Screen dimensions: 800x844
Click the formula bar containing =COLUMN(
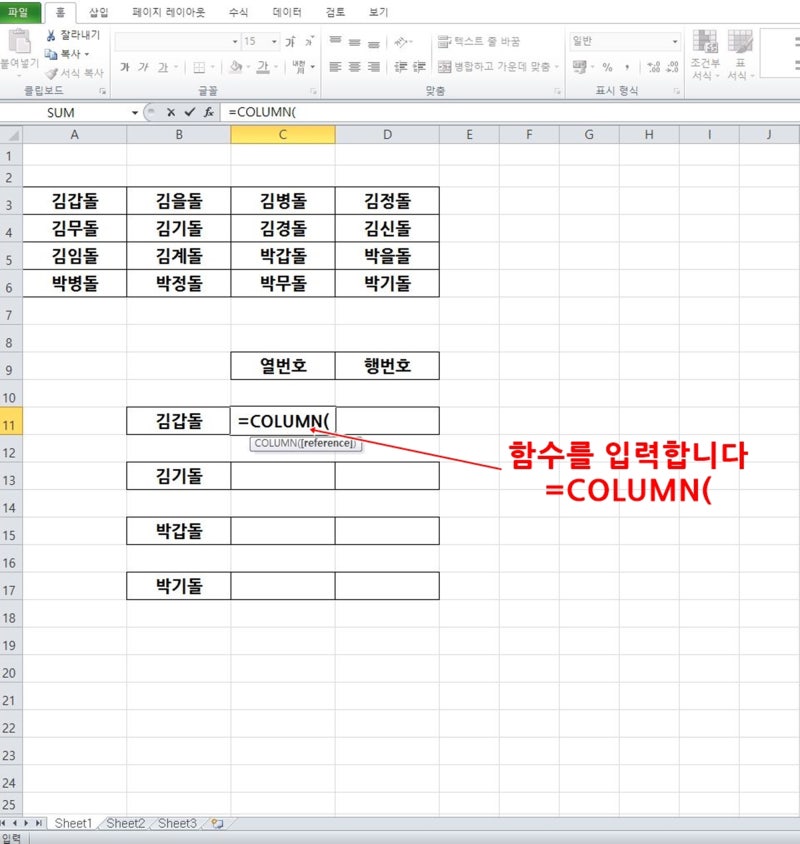point(509,112)
